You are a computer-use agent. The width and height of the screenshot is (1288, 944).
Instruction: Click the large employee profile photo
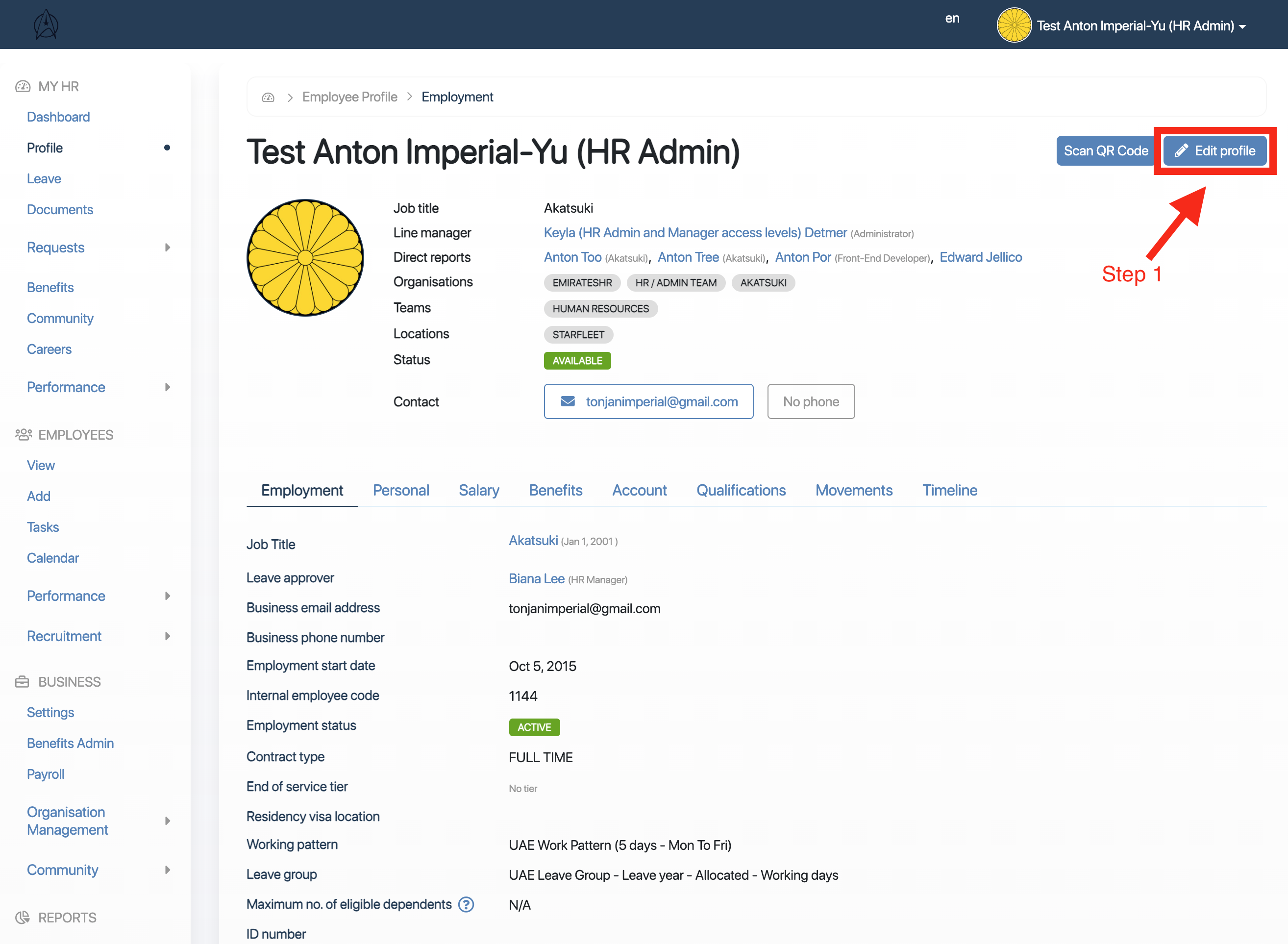pos(305,258)
